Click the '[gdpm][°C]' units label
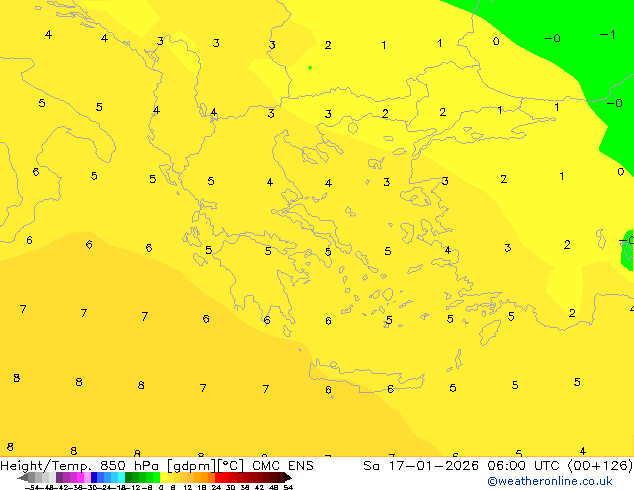634x490 pixels. pos(205,466)
